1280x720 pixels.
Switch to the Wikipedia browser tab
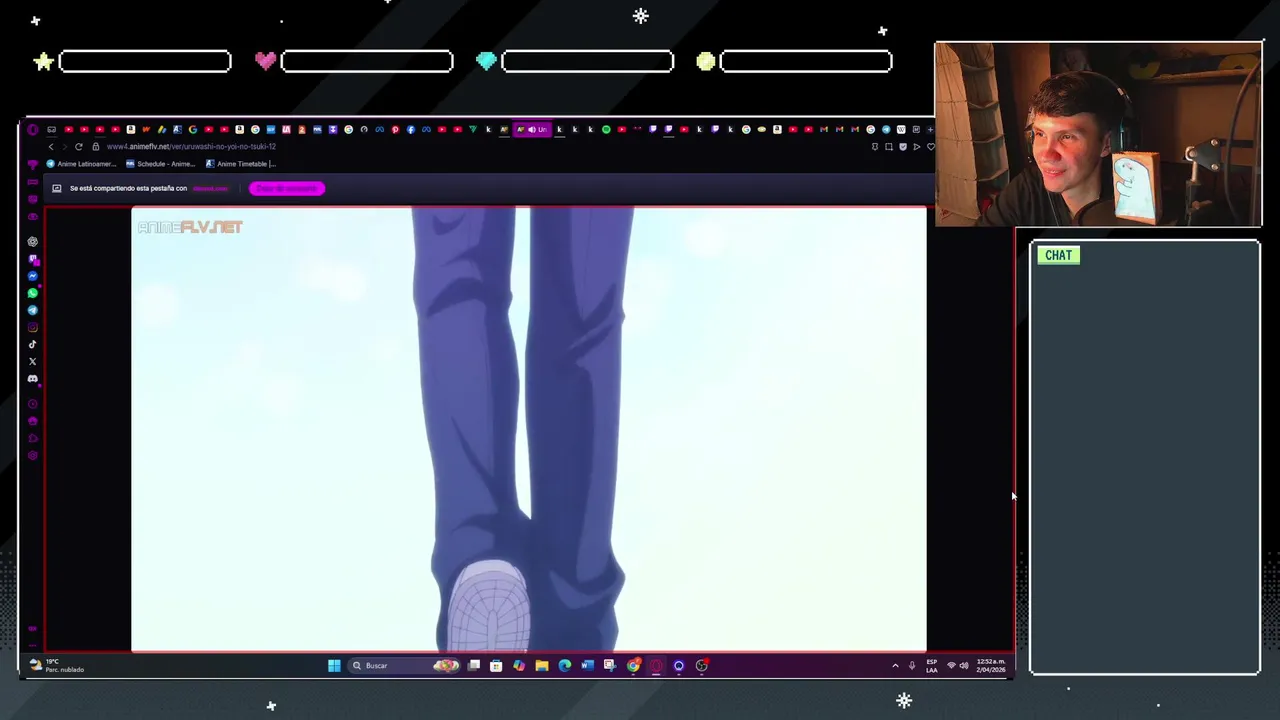(x=901, y=129)
